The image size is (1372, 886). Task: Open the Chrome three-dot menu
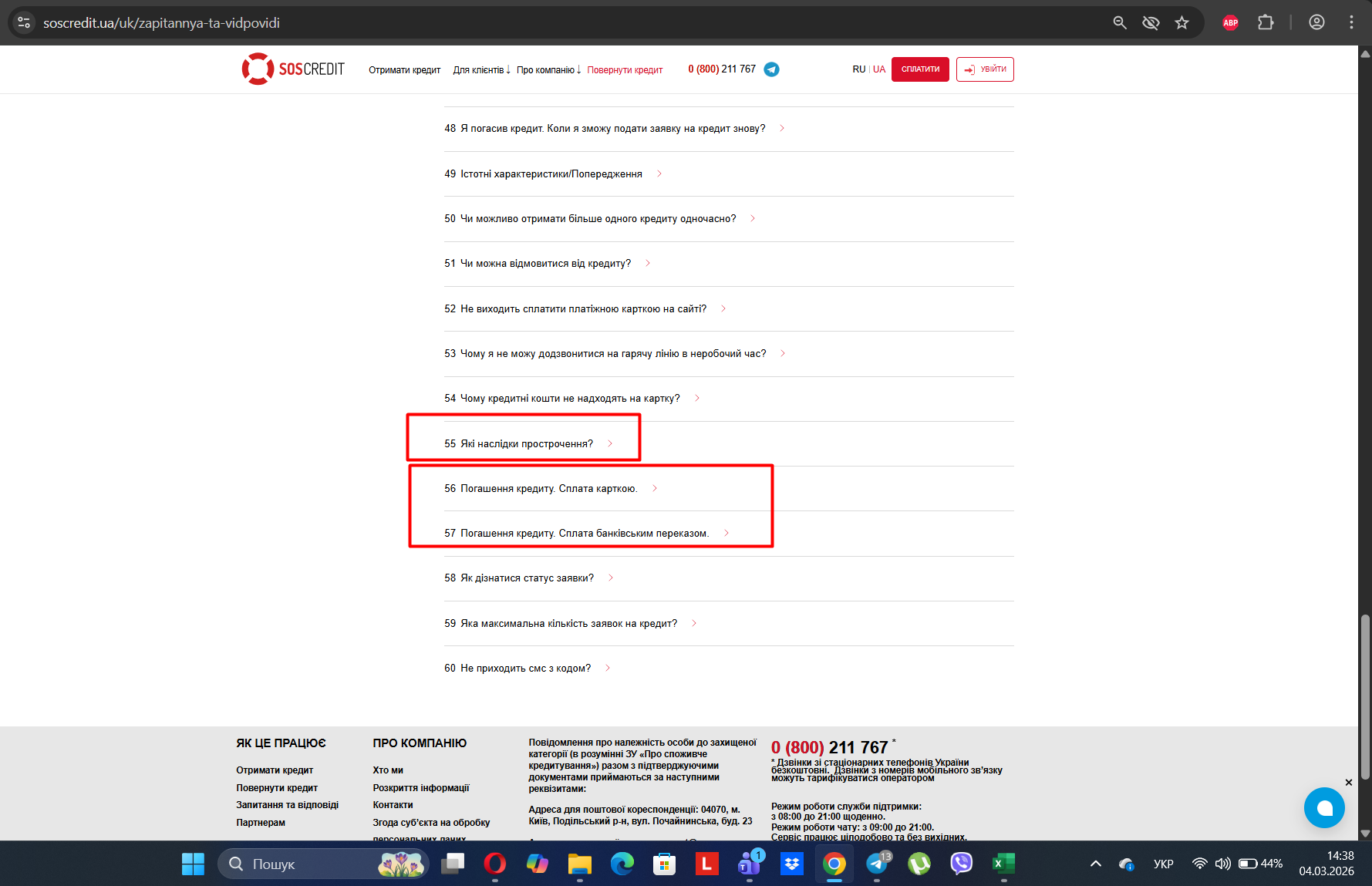click(1351, 23)
